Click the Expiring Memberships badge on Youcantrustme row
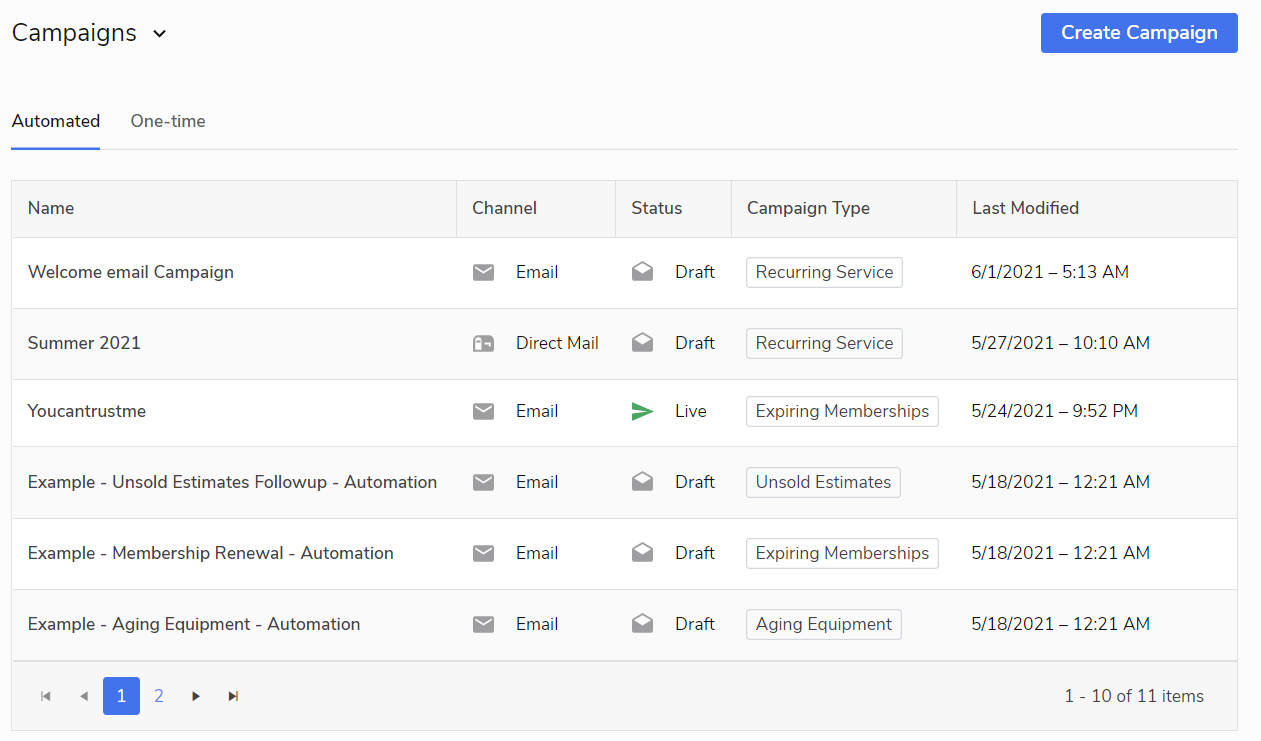The image size is (1261, 741). pos(841,411)
